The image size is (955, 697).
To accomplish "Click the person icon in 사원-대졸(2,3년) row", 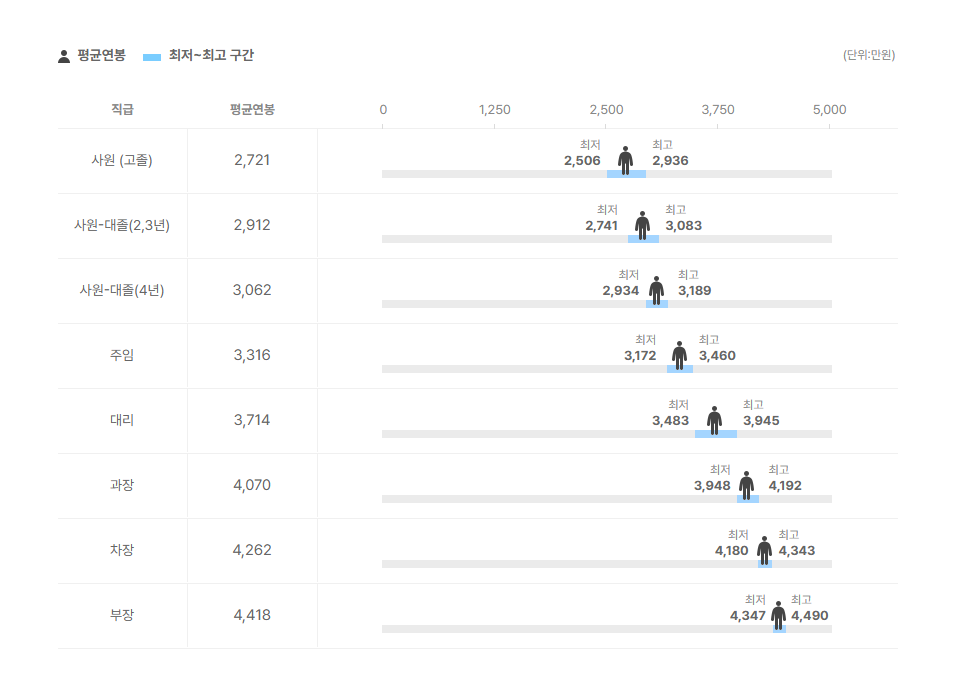I will point(642,225).
